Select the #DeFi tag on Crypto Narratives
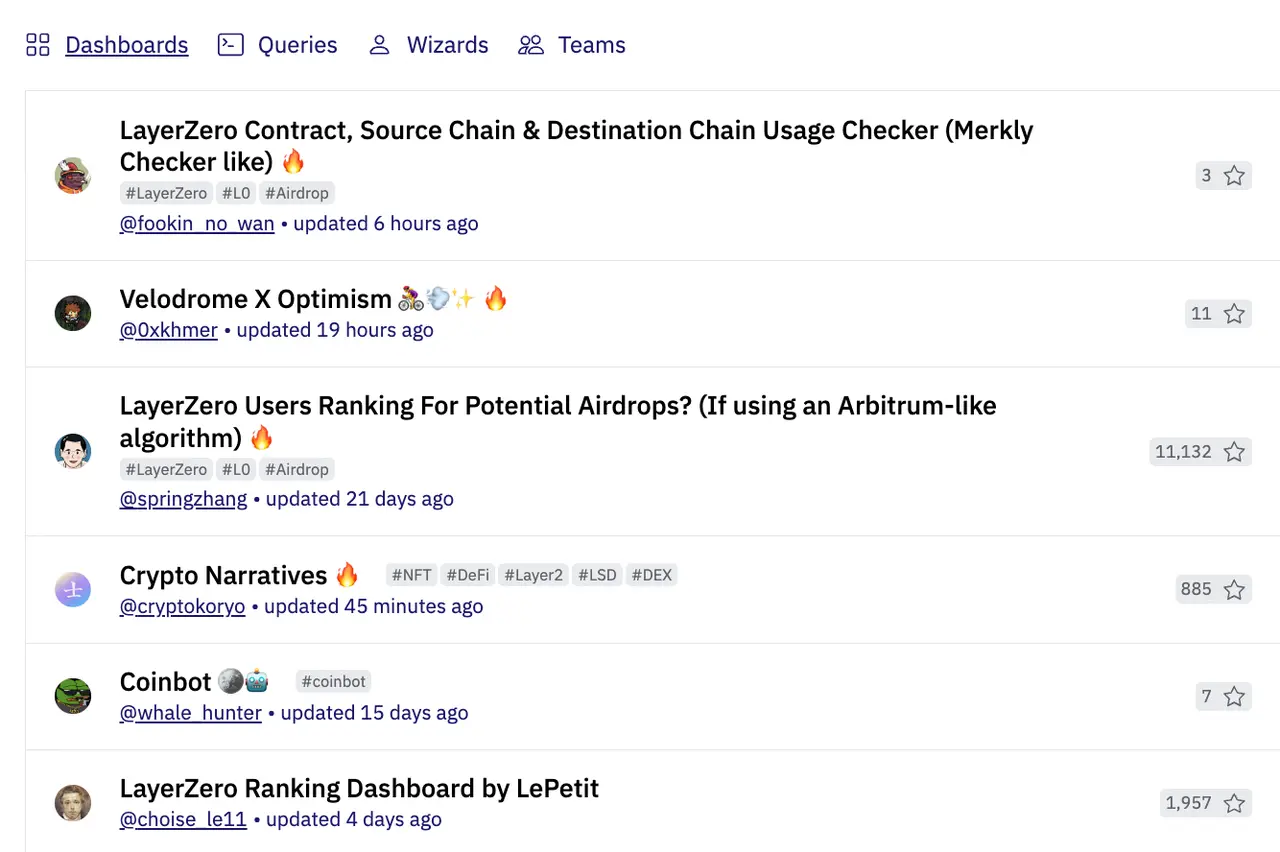The height and width of the screenshot is (852, 1280). (467, 574)
